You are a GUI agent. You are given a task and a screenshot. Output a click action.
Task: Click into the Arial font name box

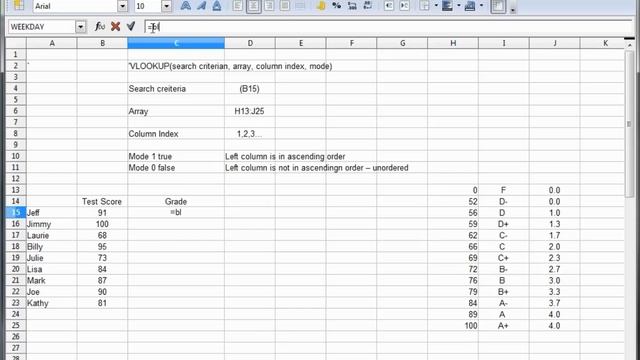coord(75,6)
